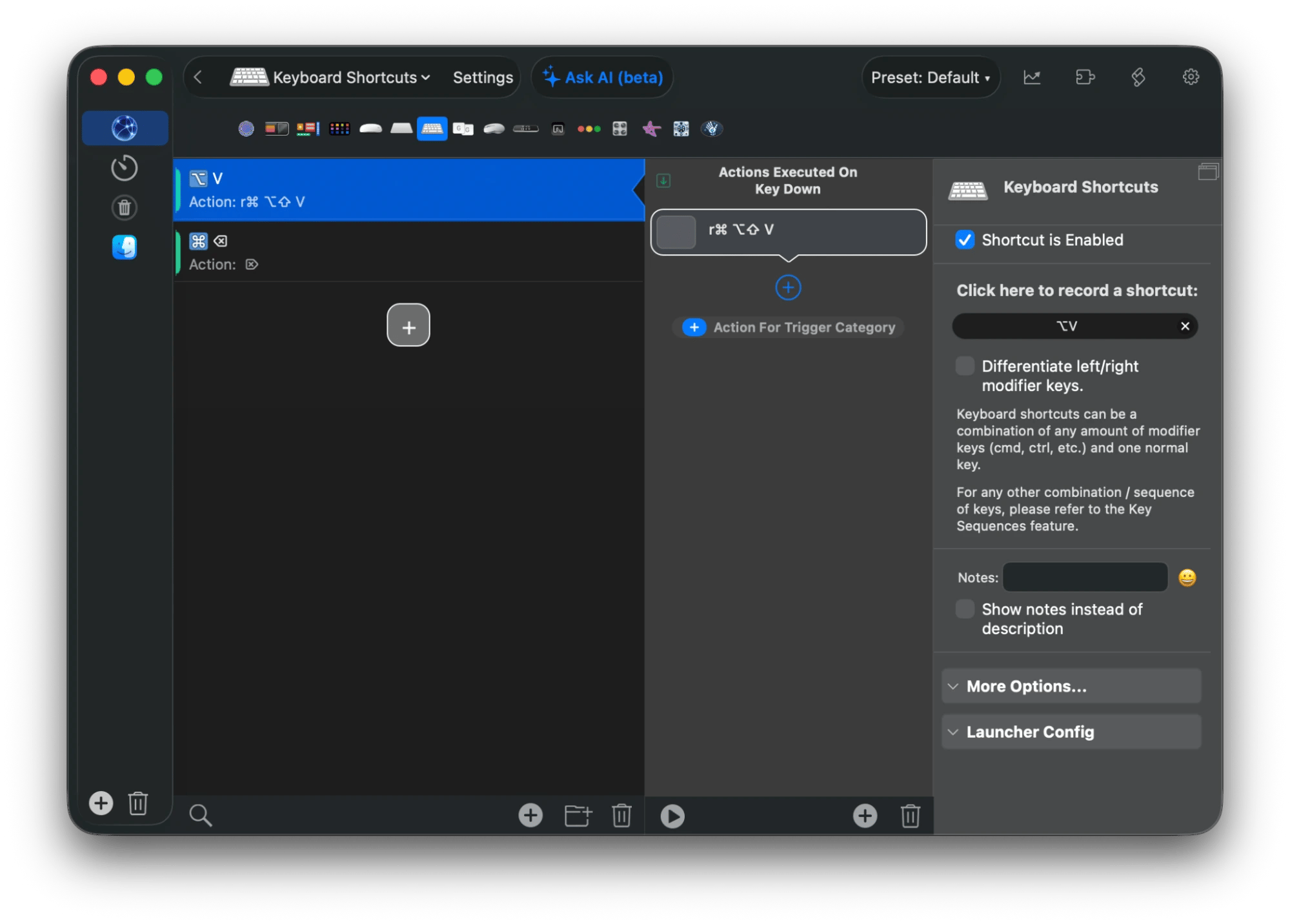Open the Settings tab in toolbar

[483, 77]
